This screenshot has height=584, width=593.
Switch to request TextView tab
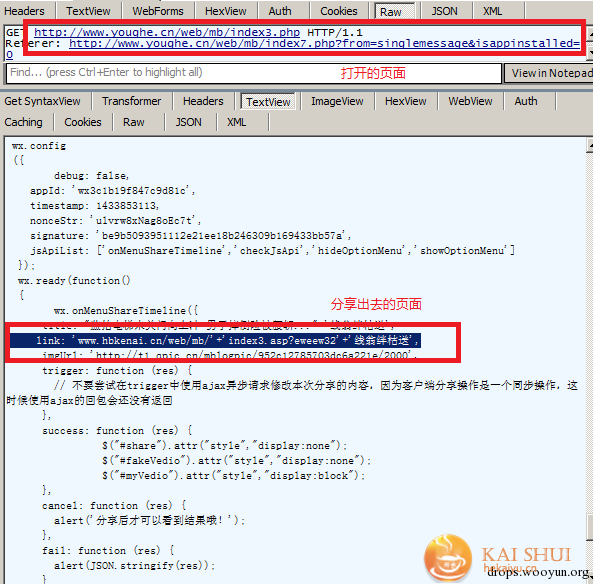pos(88,11)
